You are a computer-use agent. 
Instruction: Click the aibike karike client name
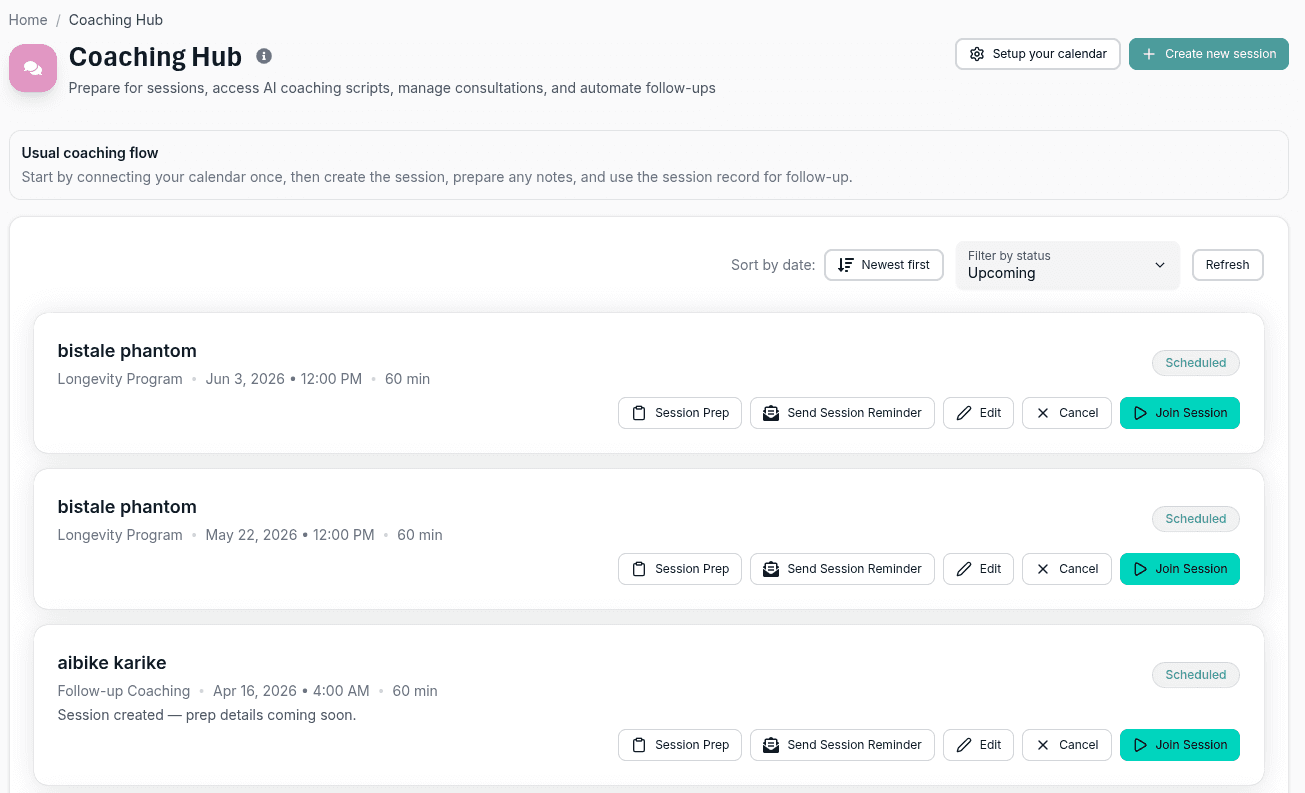coord(112,663)
